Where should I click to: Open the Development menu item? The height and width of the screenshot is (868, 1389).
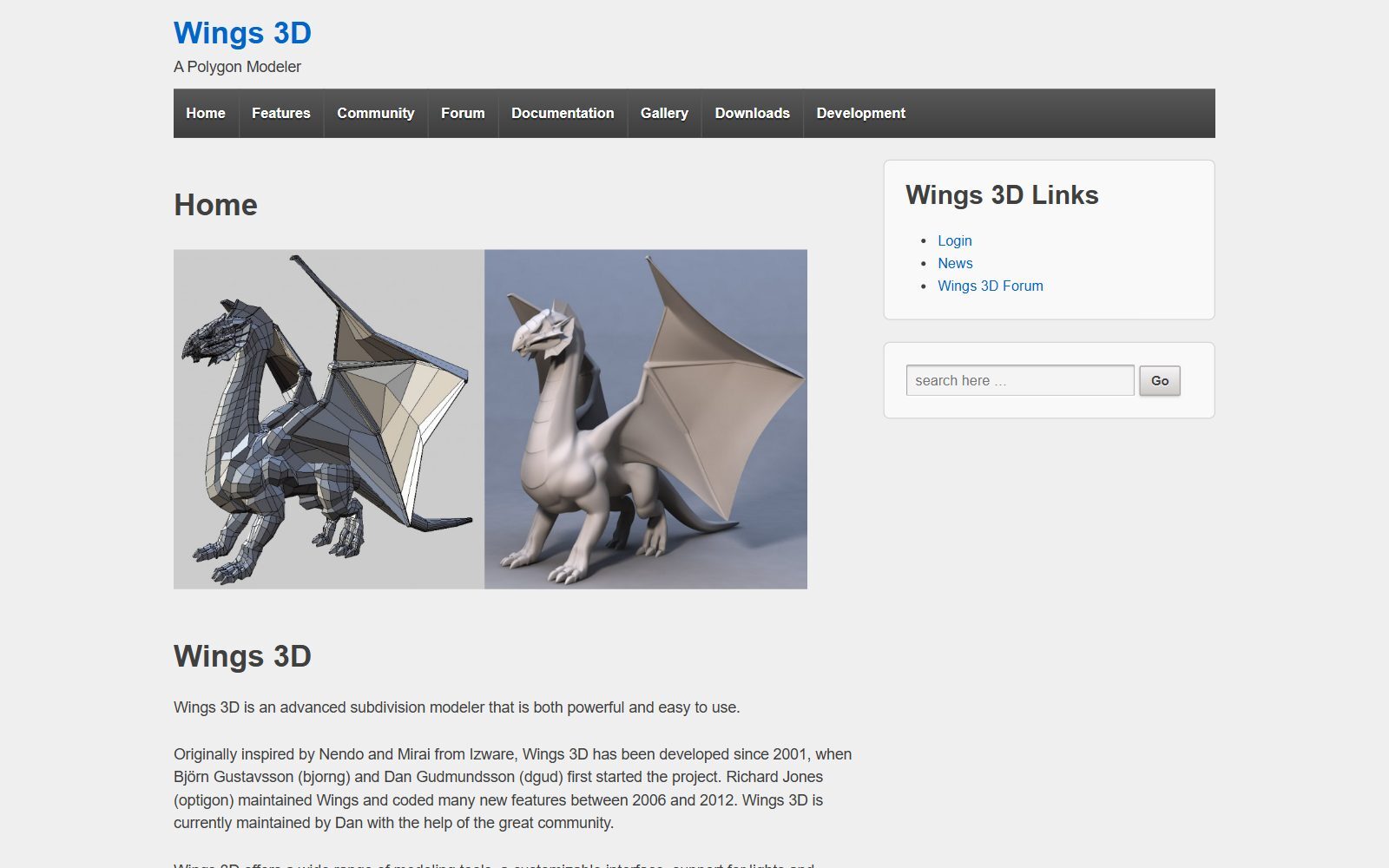click(861, 113)
